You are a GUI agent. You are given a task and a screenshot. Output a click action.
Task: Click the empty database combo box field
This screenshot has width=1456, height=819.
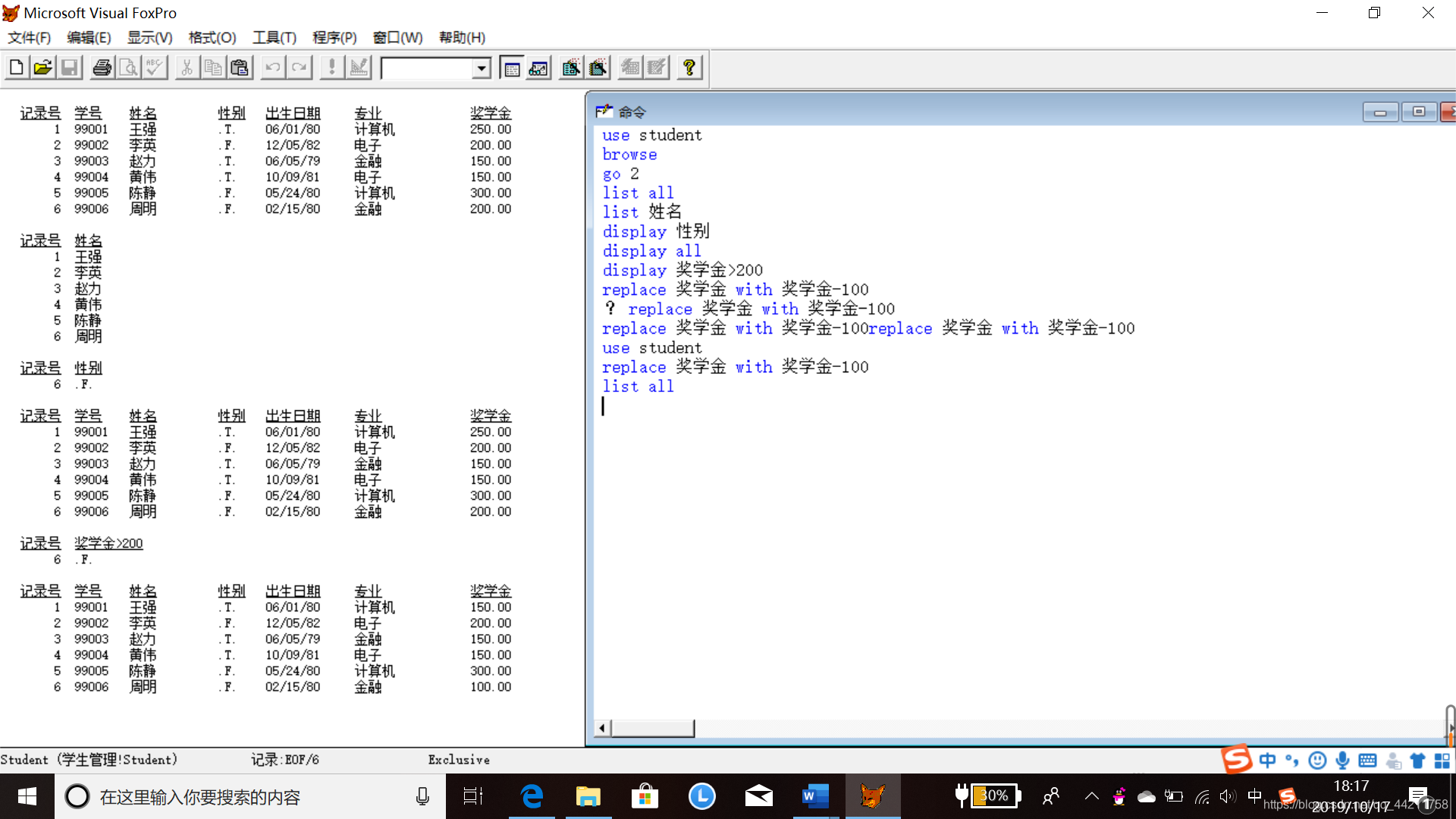(x=426, y=68)
